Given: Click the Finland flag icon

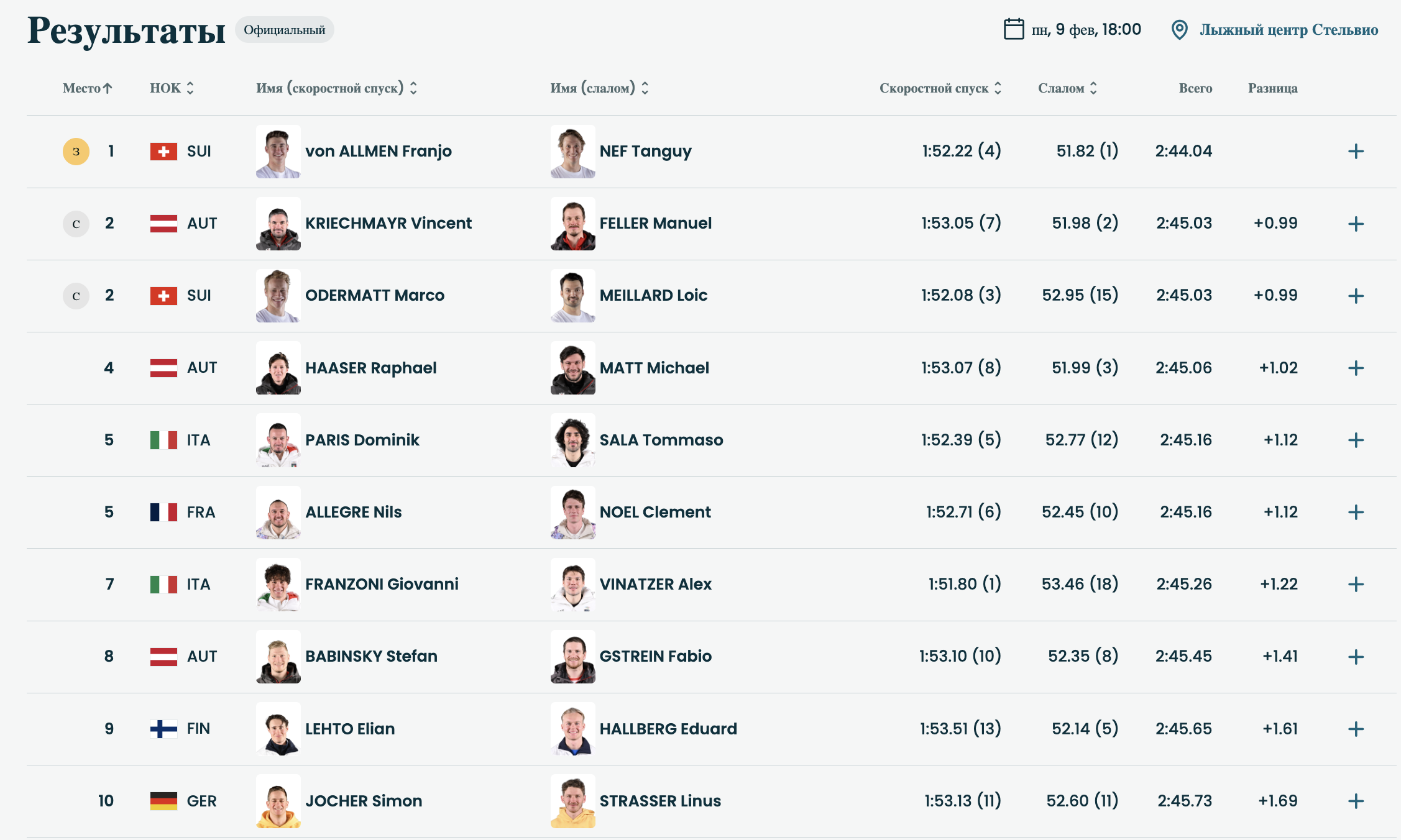Looking at the screenshot, I should [x=163, y=729].
